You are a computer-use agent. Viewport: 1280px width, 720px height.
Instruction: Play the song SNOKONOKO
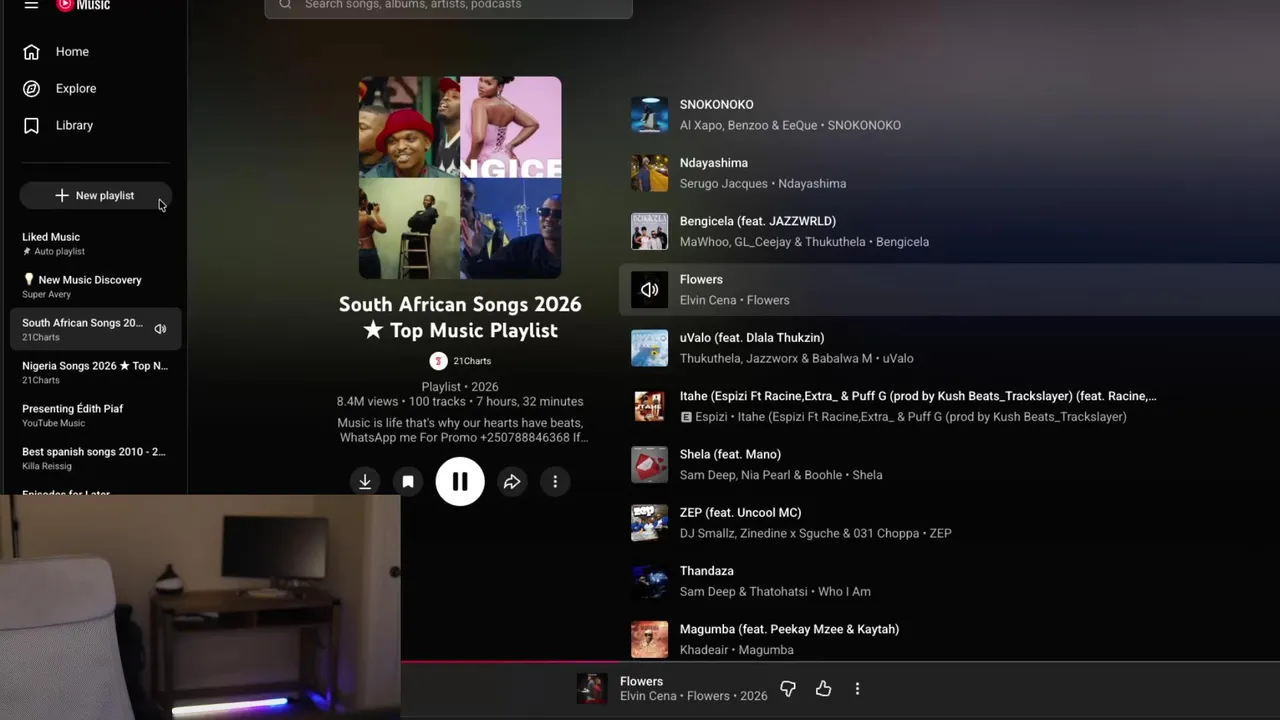click(x=716, y=105)
